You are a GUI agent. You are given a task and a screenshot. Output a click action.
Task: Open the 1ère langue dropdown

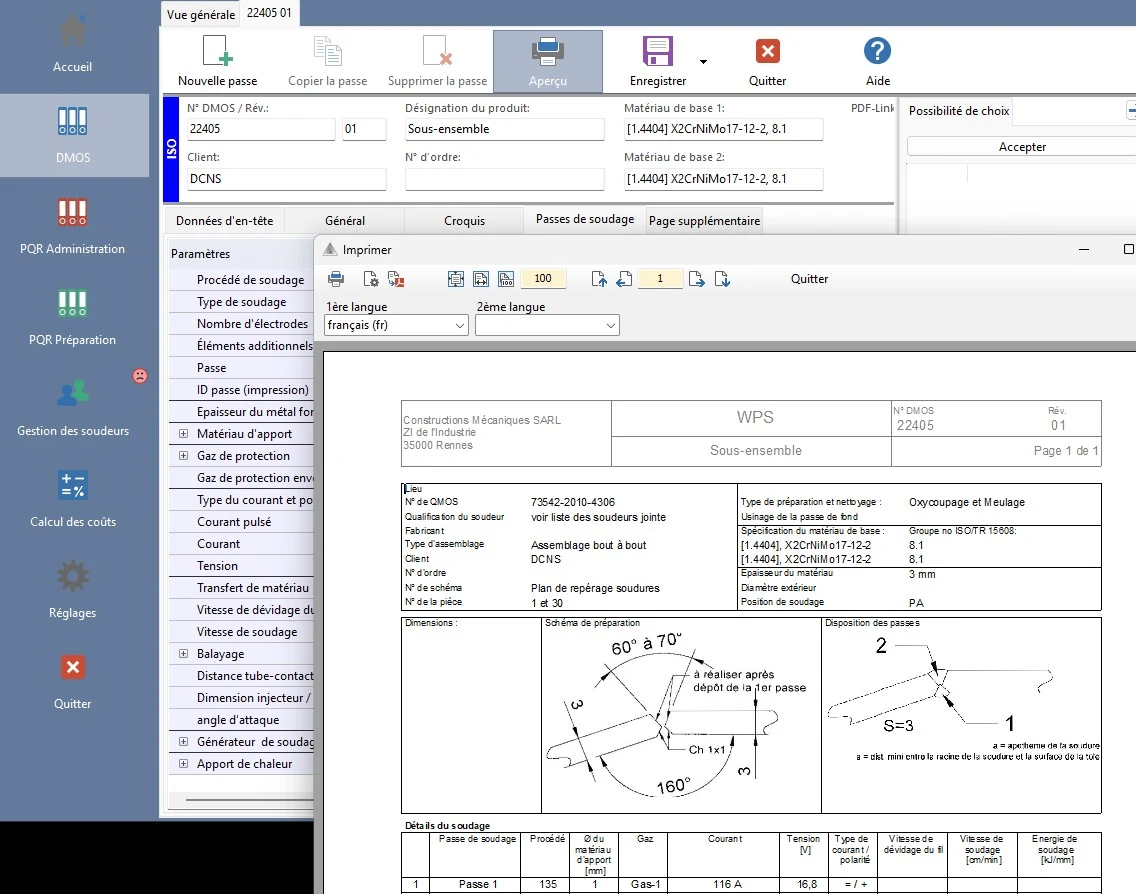coord(396,325)
